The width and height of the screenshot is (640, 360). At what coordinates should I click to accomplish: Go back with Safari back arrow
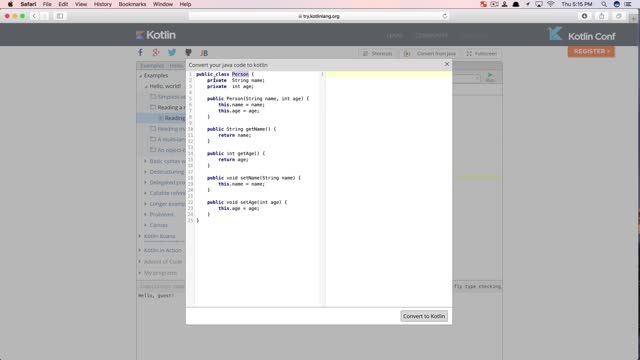tap(34, 16)
